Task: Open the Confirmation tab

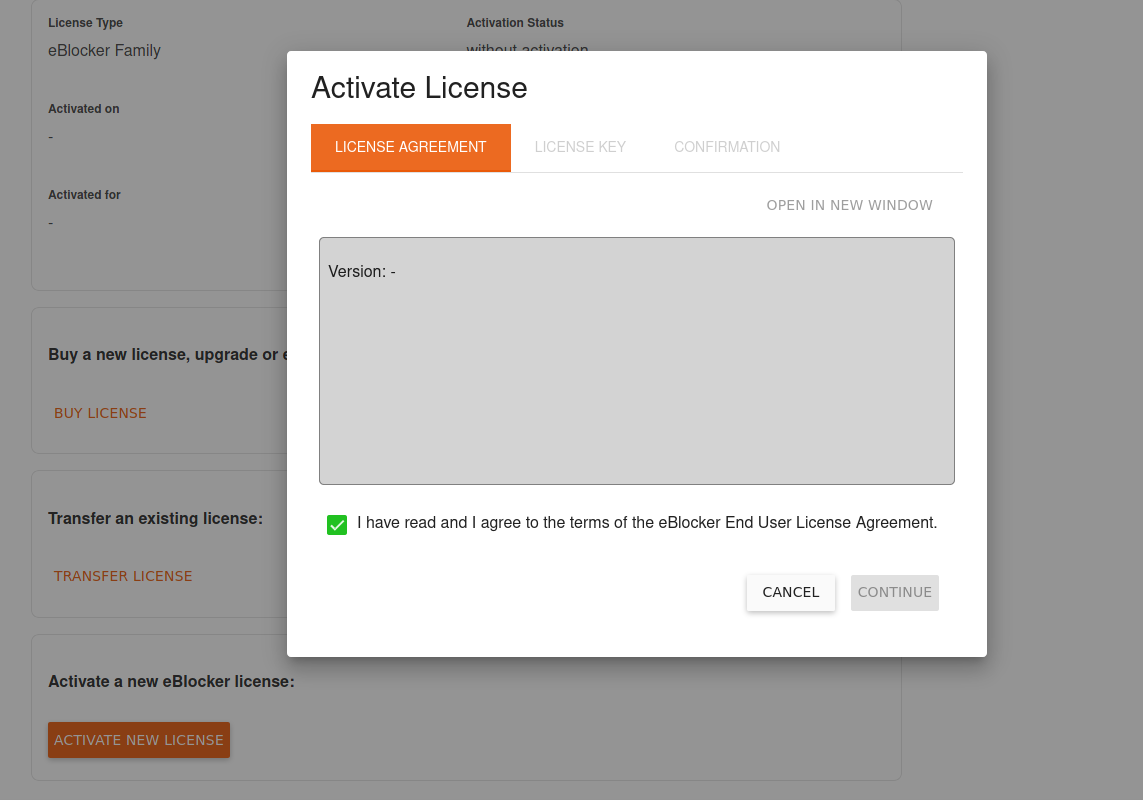Action: click(x=727, y=147)
